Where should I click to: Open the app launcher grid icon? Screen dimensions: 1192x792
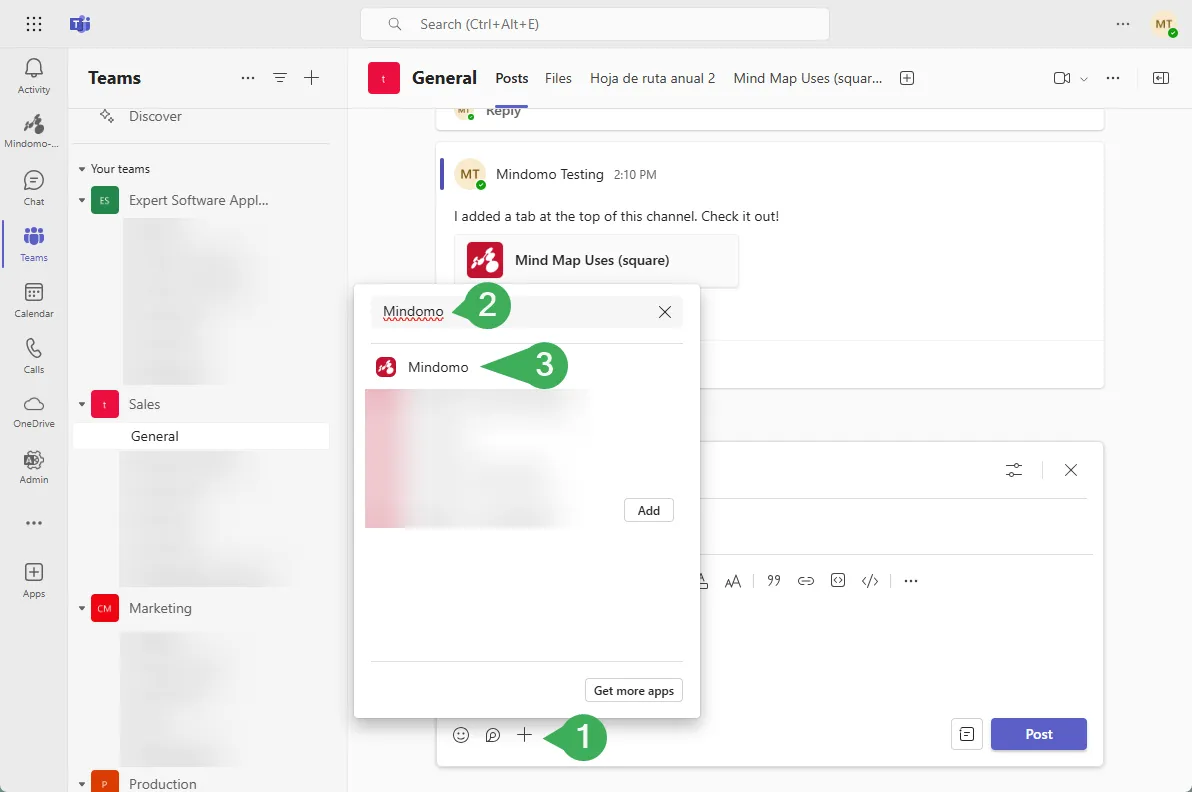point(33,24)
